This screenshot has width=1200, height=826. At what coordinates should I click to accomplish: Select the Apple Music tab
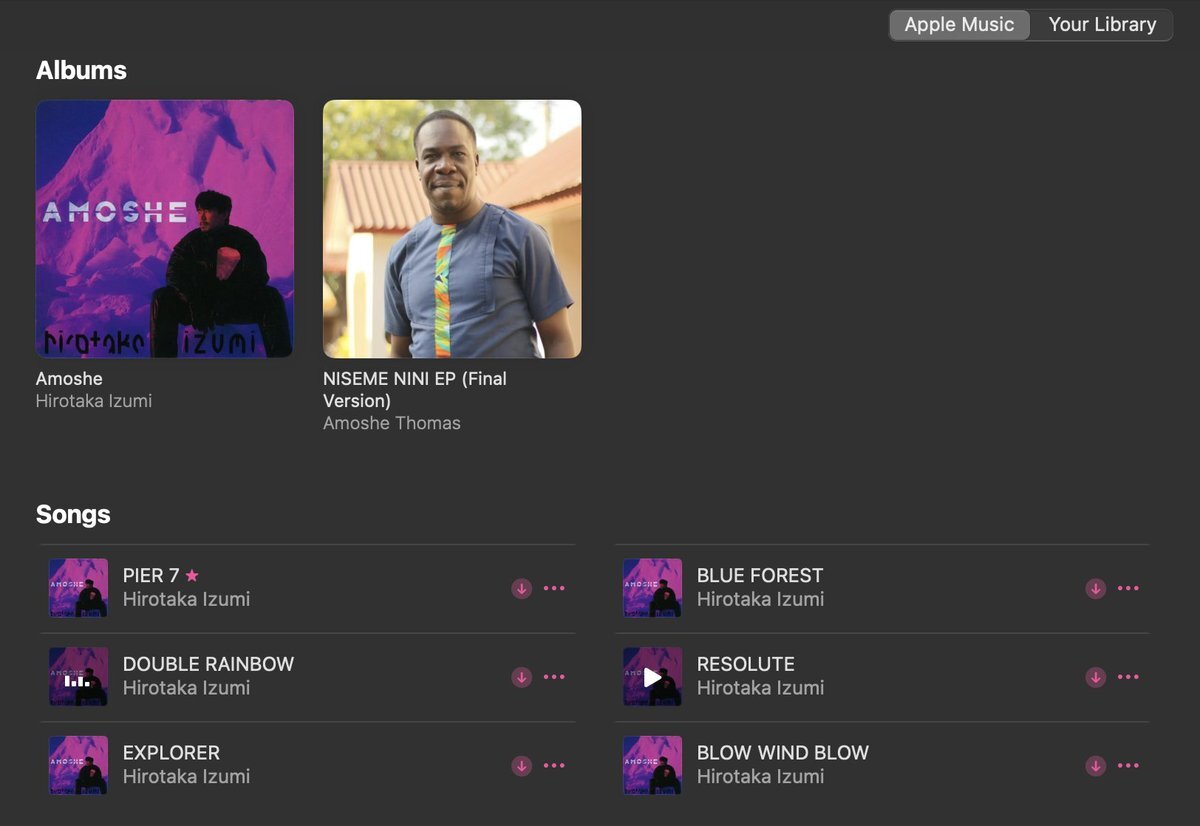[x=960, y=25]
